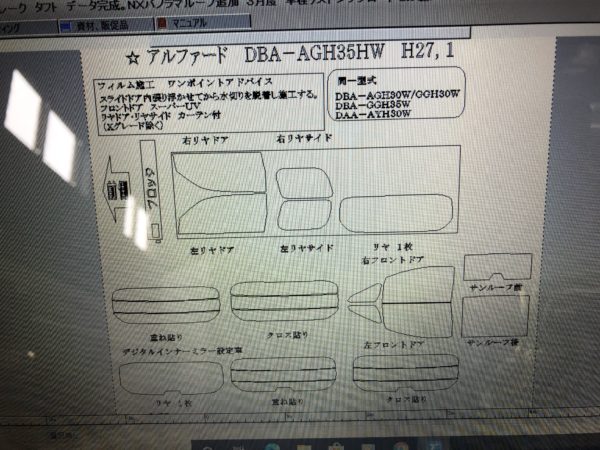This screenshot has height=450, width=600.
Task: Click the デジタルインナーミラー設定車 label
Action: (182, 351)
